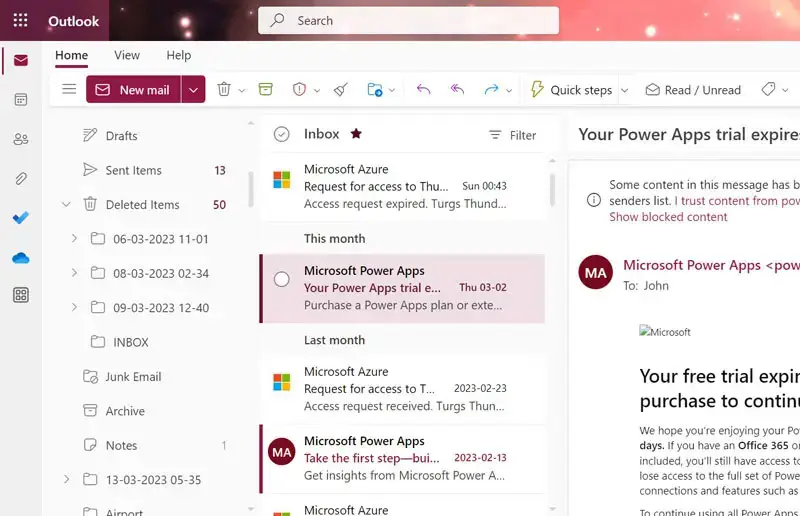Expand the 06-03-2023 11-01 folder

coord(74,238)
